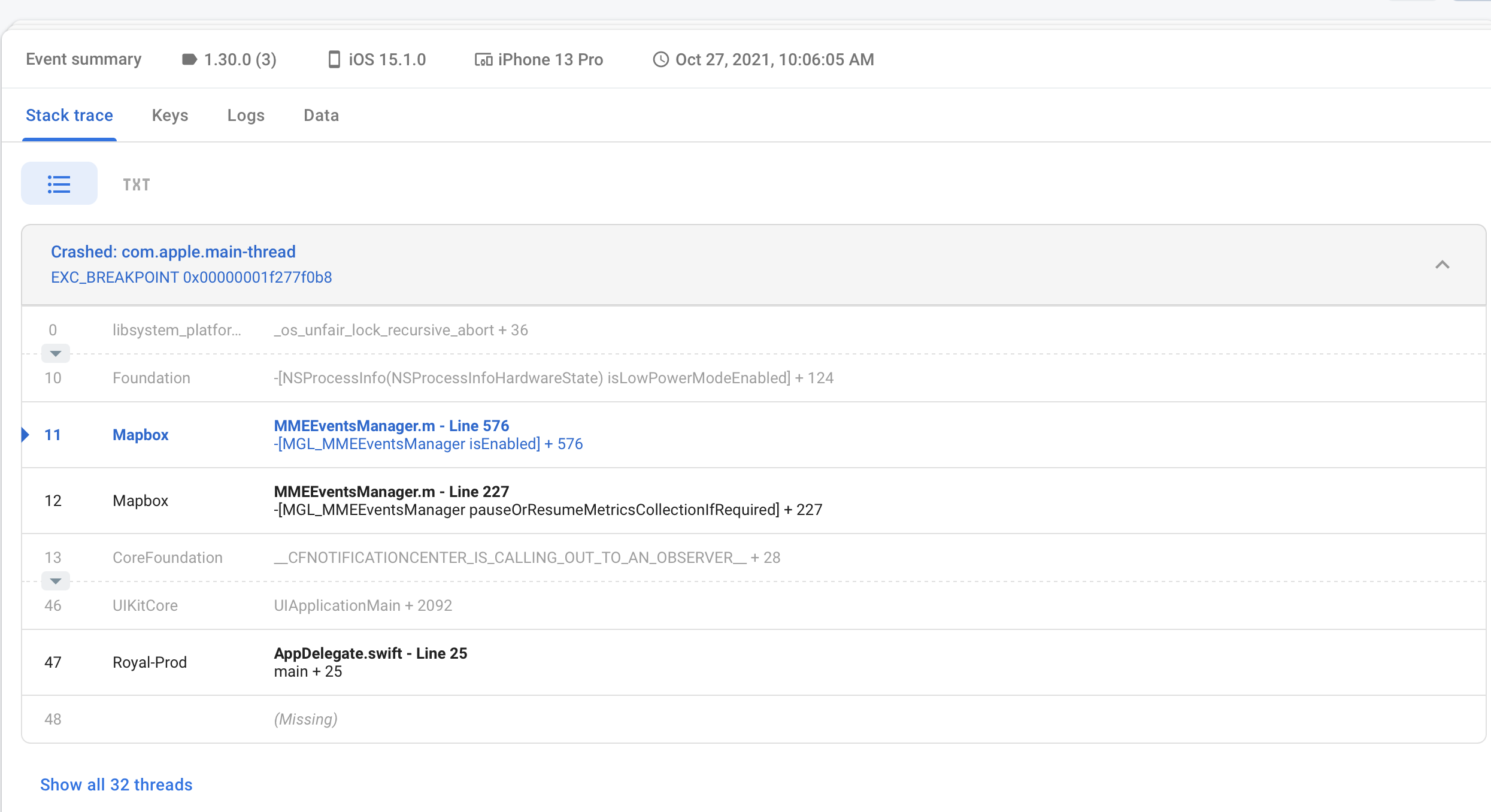The image size is (1491, 812).
Task: Open the Logs tab
Action: tap(246, 115)
